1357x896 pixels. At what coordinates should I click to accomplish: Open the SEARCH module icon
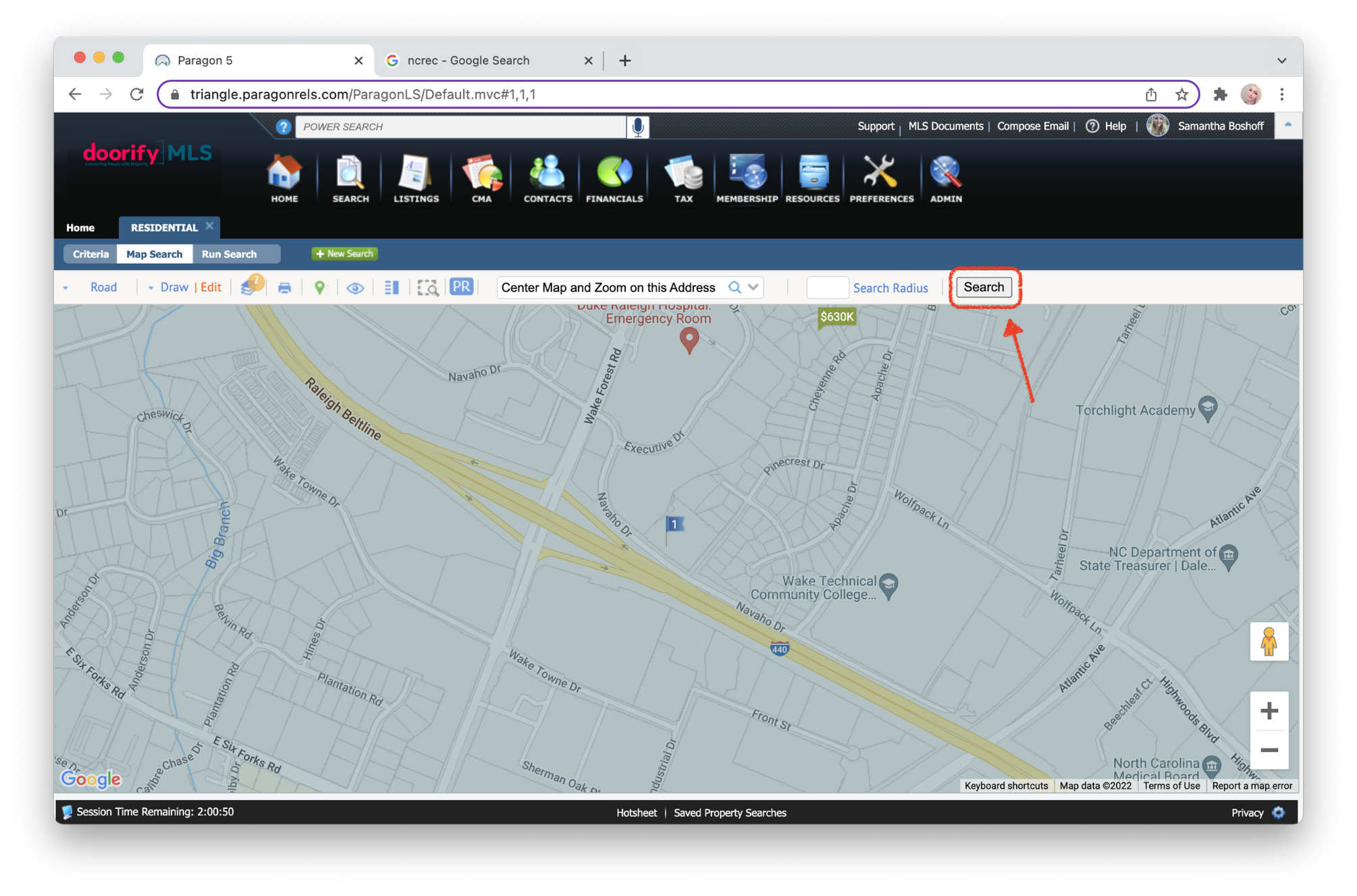click(350, 178)
